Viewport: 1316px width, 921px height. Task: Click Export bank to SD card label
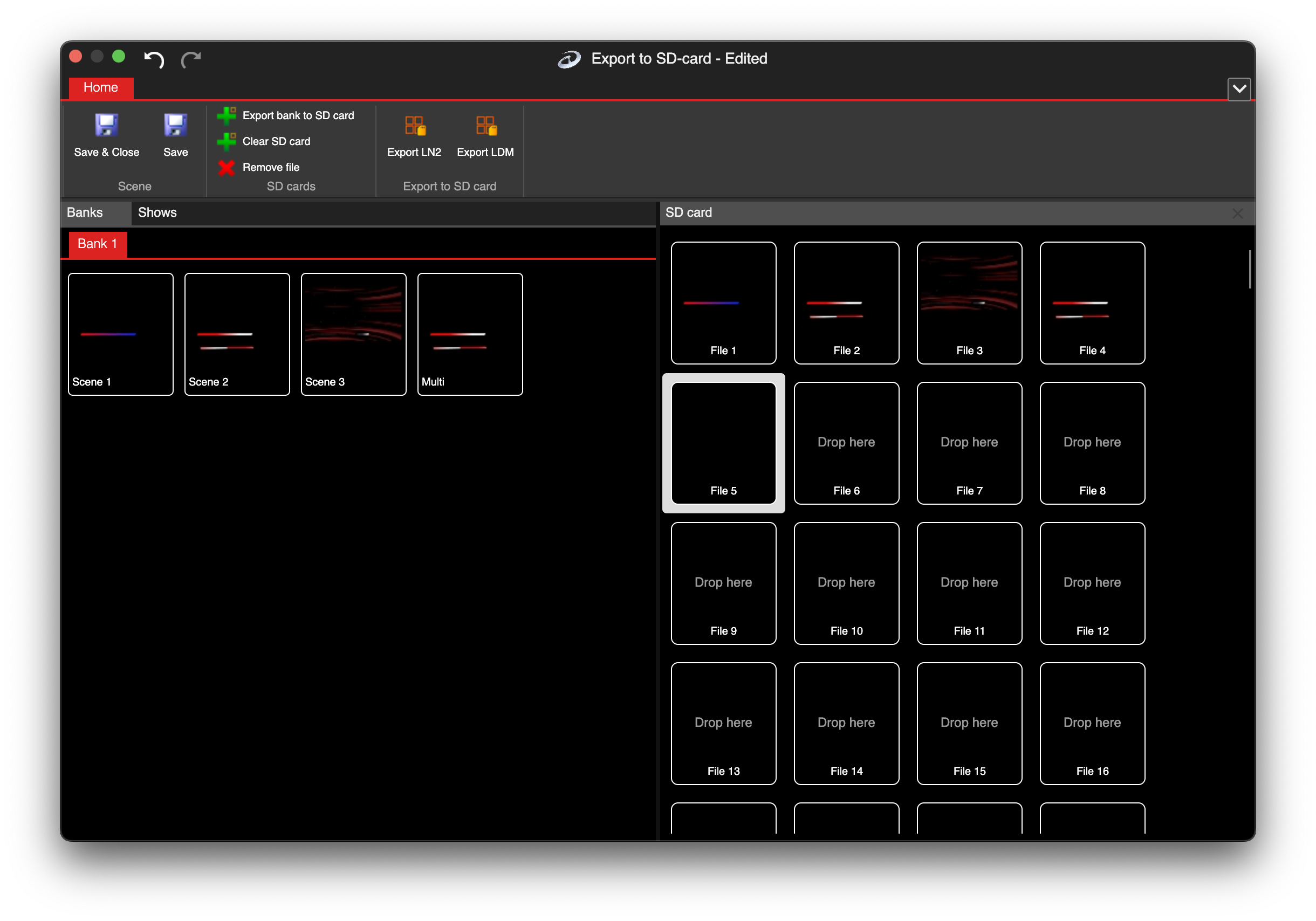click(298, 115)
